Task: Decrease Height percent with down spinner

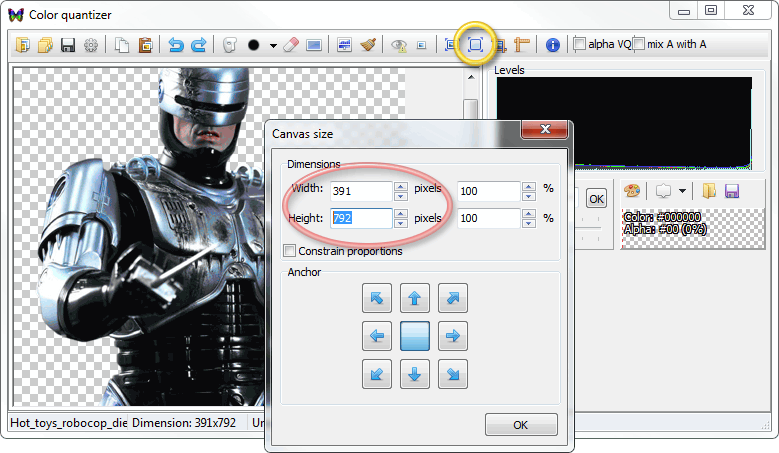Action: click(529, 223)
